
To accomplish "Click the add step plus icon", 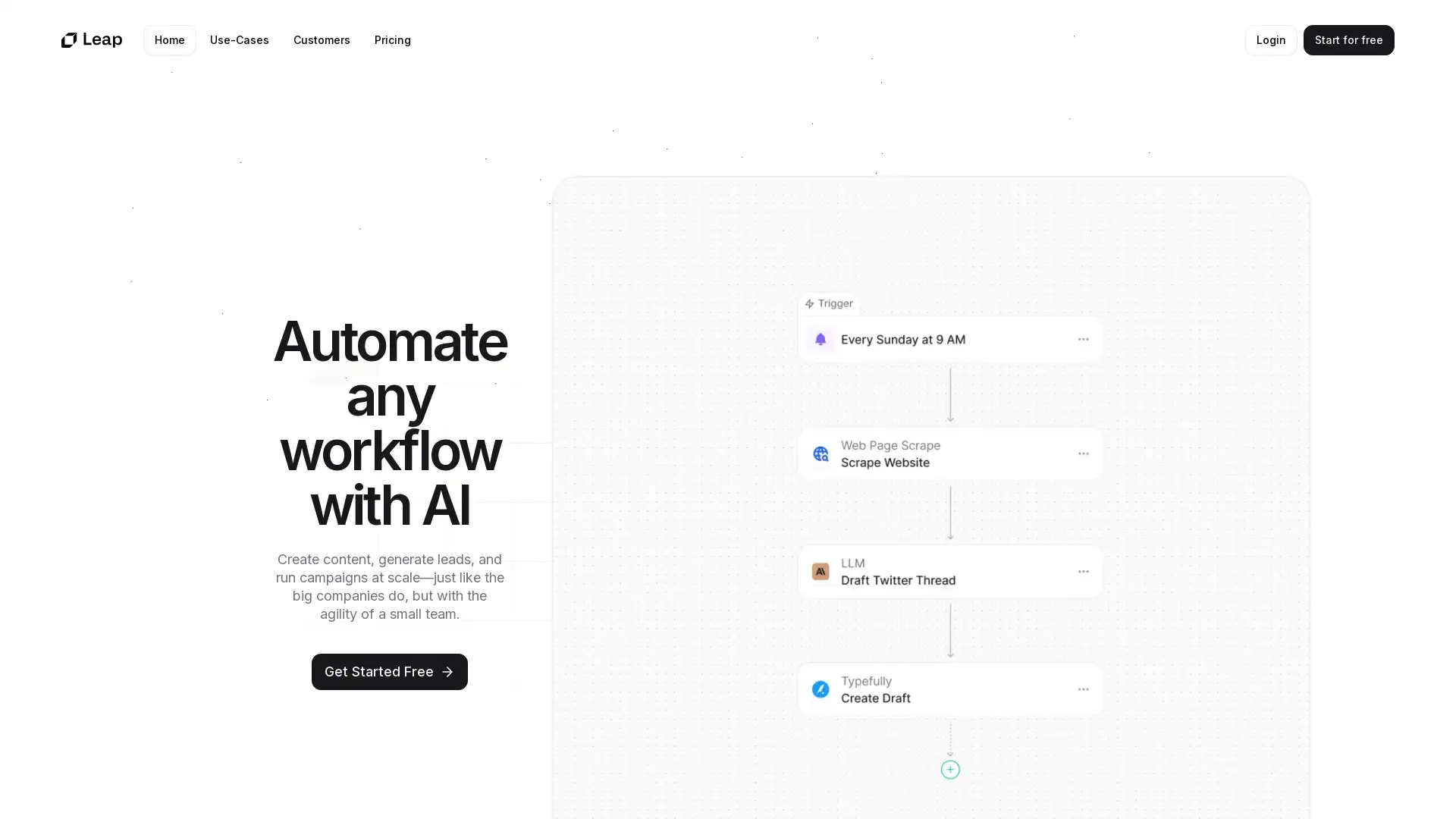I will point(950,769).
